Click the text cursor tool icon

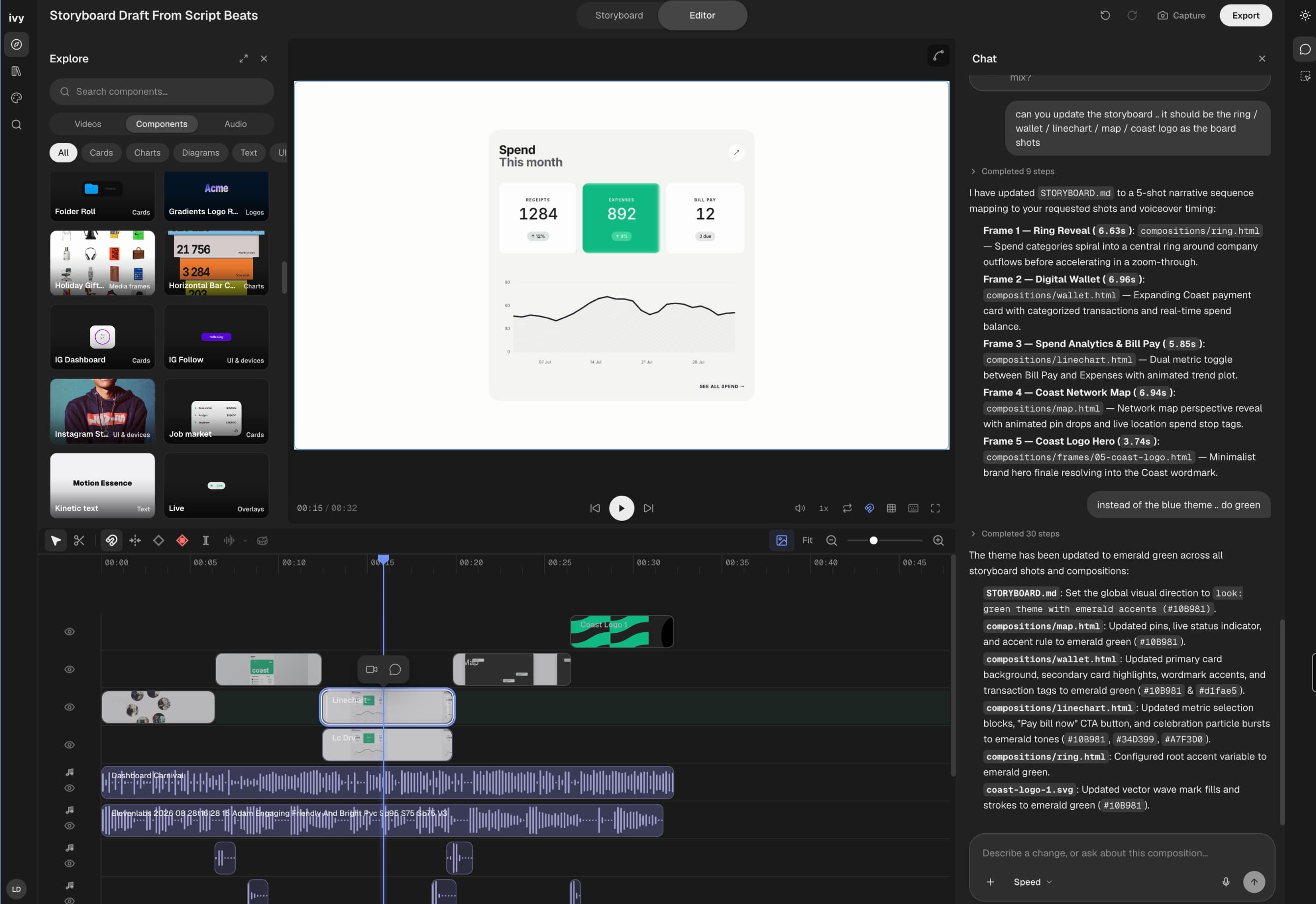coord(206,541)
